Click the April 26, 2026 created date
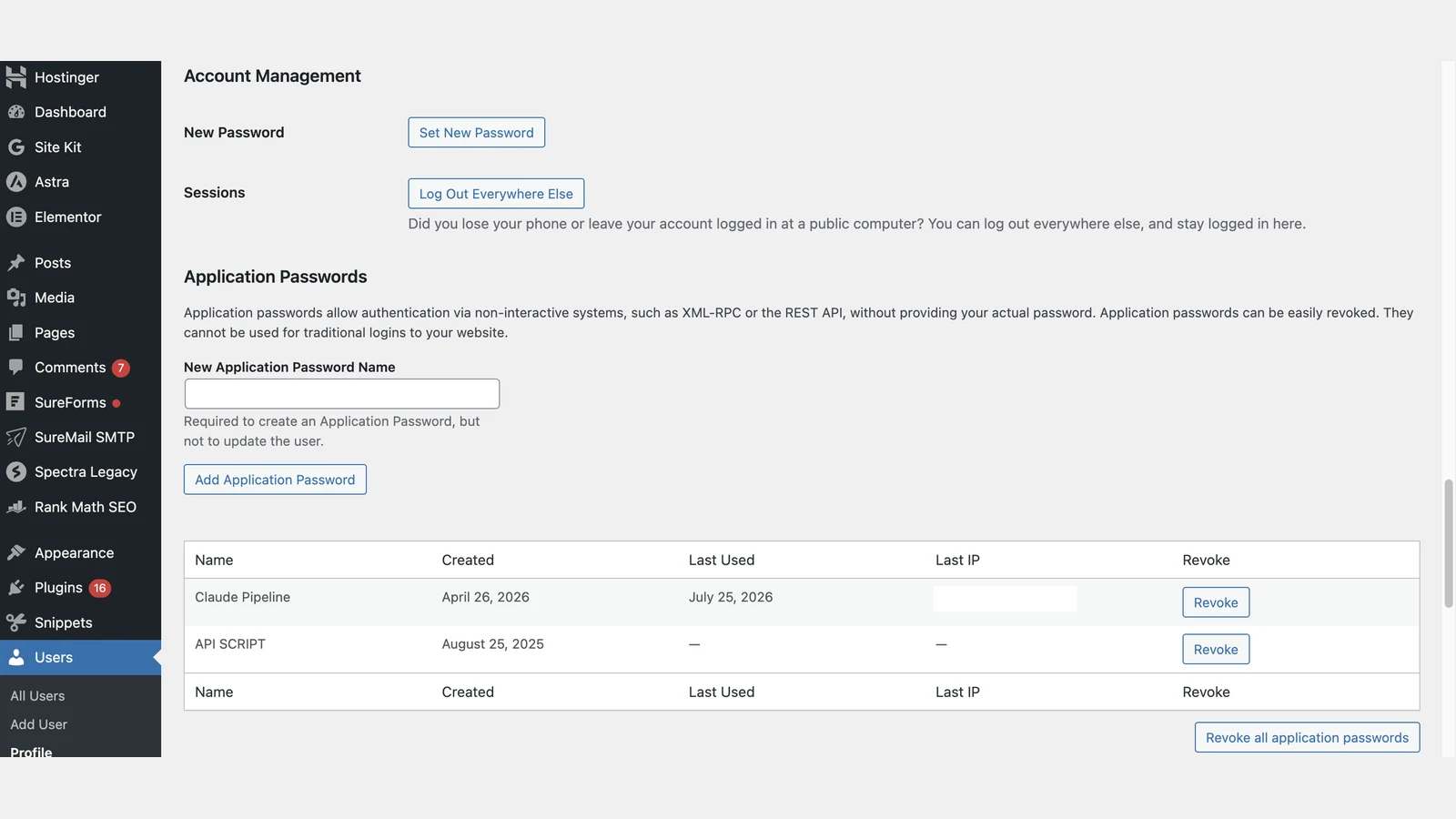Image resolution: width=1456 pixels, height=819 pixels. (486, 597)
